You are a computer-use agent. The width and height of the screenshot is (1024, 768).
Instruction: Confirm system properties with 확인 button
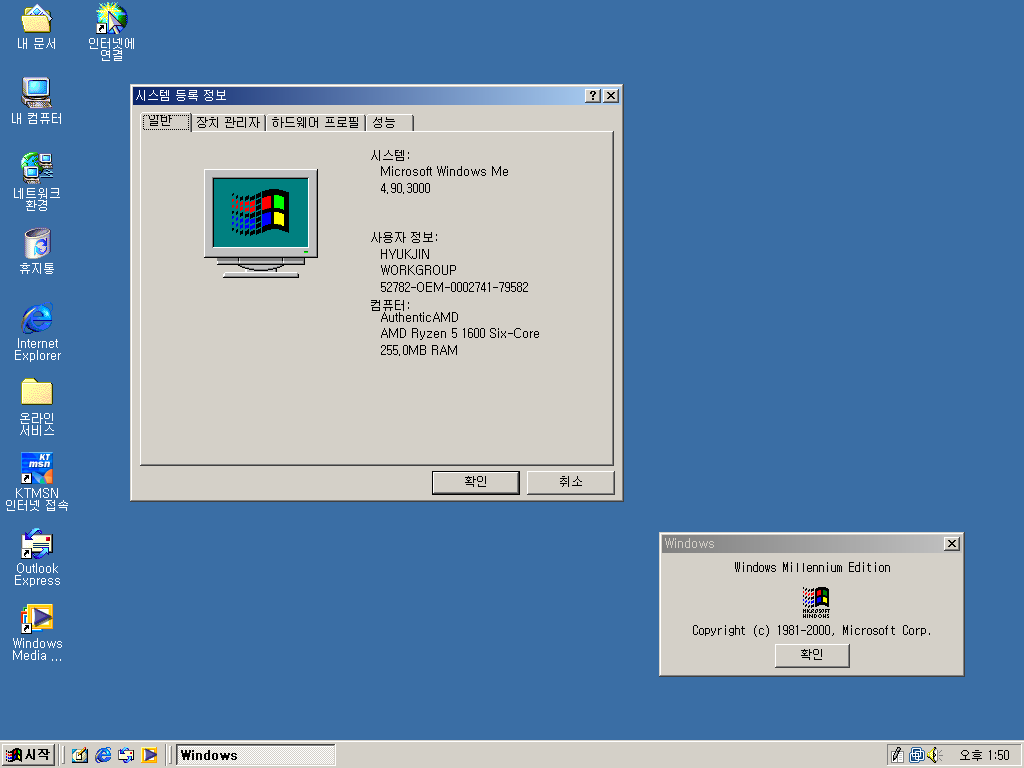coord(475,482)
